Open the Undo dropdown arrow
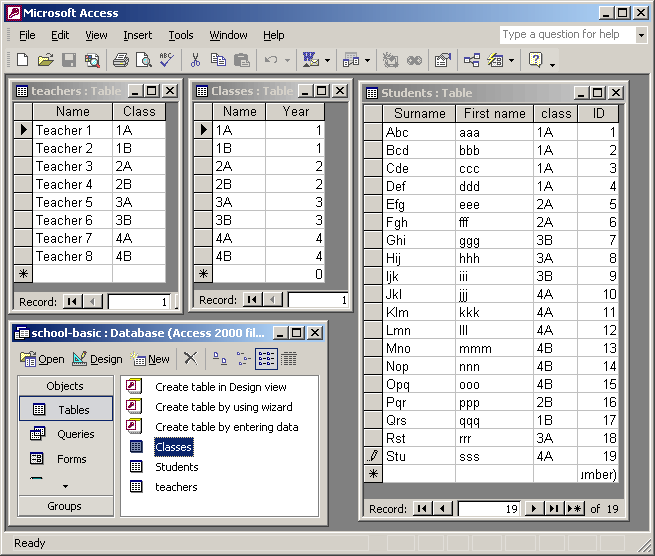The image size is (655, 556). point(287,60)
